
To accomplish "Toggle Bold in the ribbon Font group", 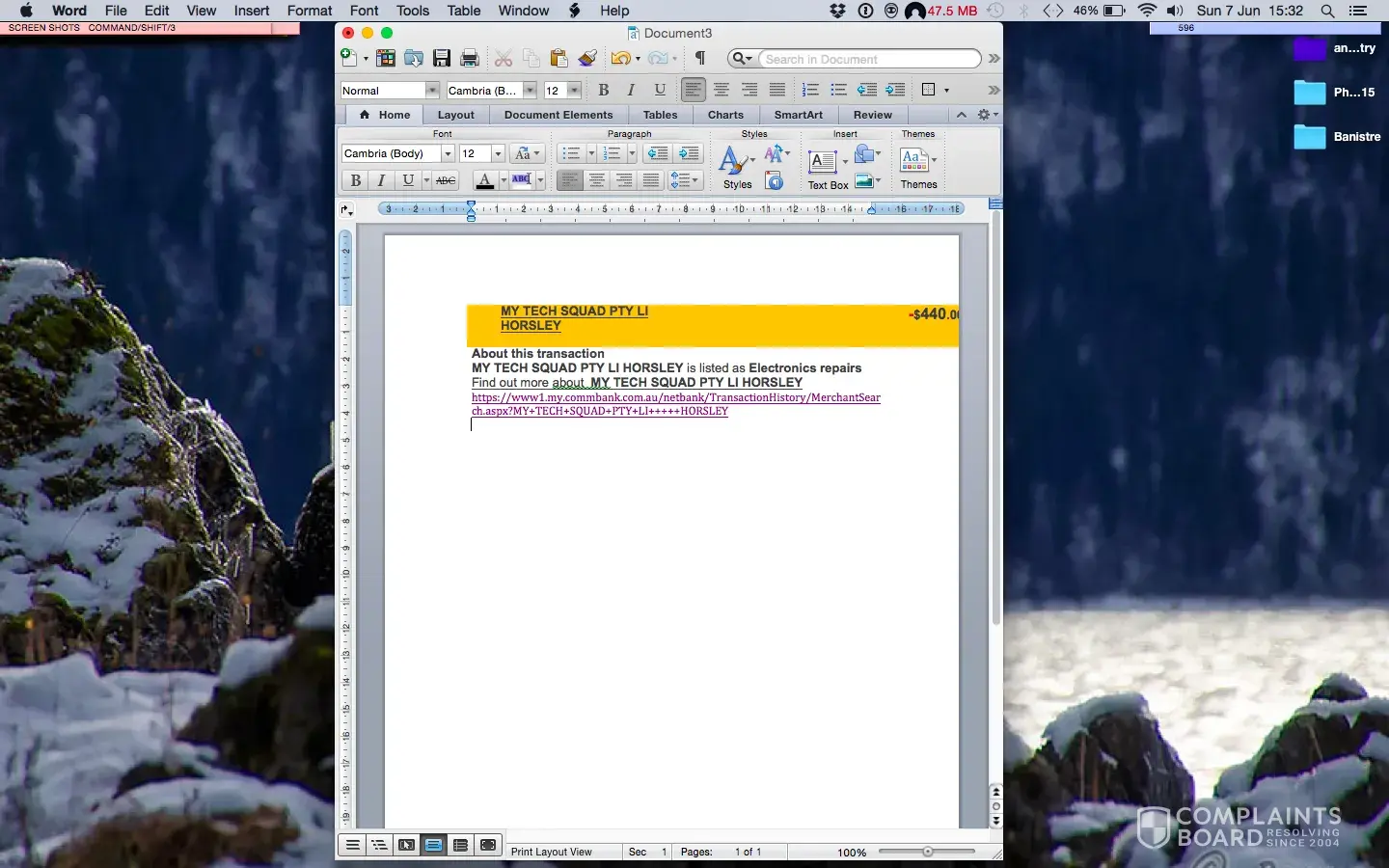I will click(x=356, y=180).
